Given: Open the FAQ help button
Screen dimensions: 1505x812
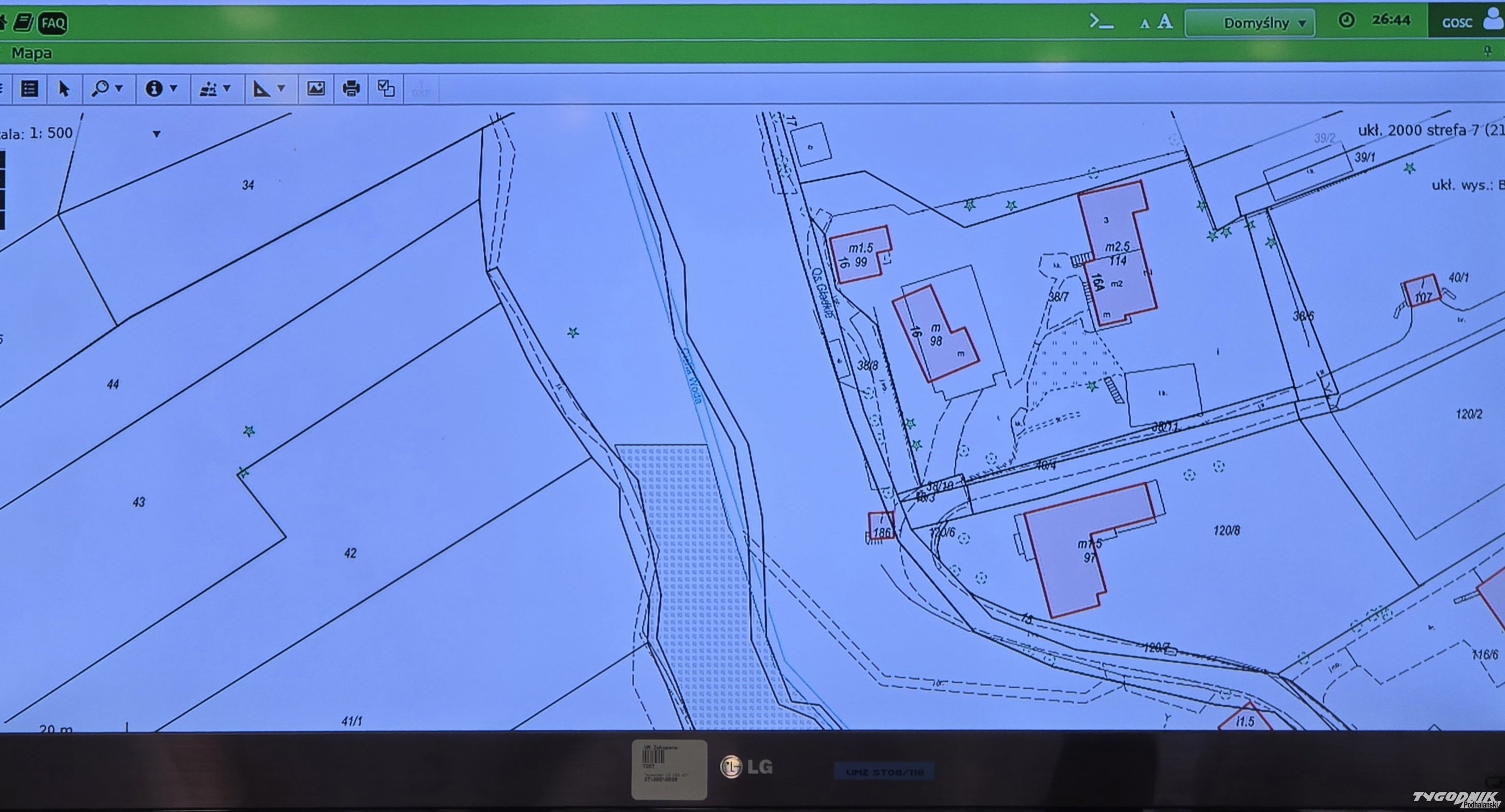Looking at the screenshot, I should click(53, 23).
